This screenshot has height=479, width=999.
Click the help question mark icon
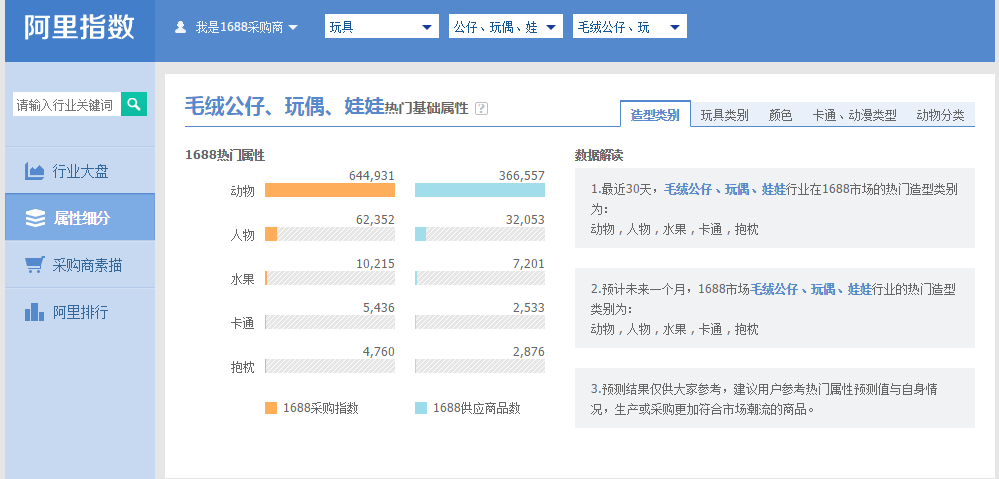[x=482, y=108]
